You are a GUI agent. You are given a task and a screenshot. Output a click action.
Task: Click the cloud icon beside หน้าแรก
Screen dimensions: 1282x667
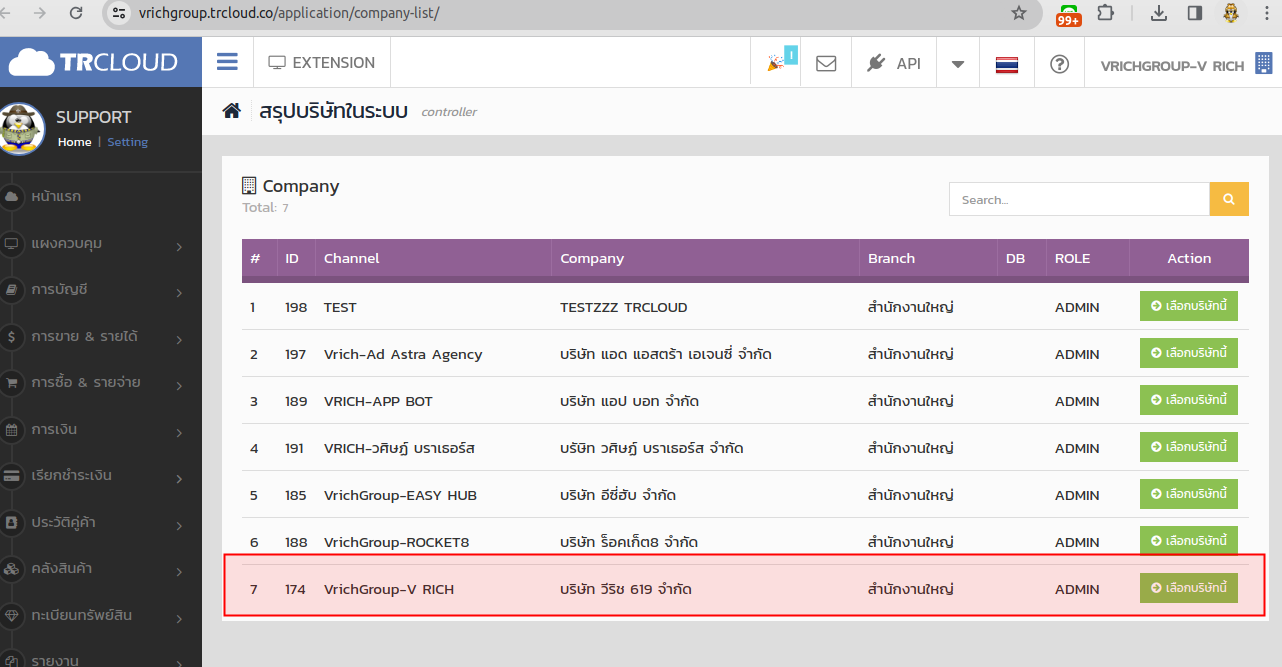(12, 197)
